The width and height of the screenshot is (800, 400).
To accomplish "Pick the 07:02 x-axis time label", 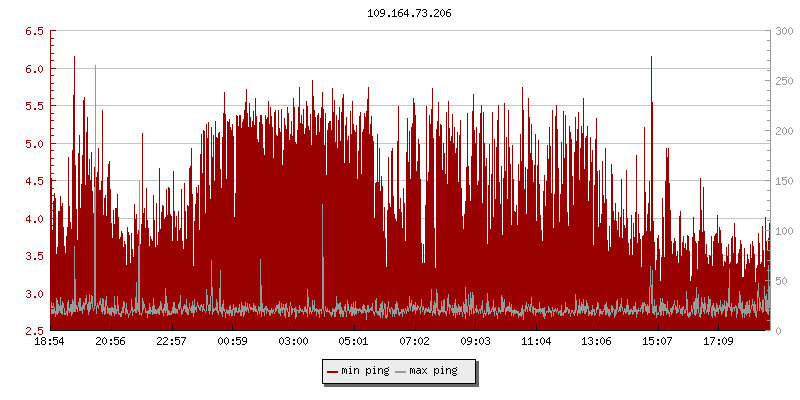I will (x=414, y=342).
